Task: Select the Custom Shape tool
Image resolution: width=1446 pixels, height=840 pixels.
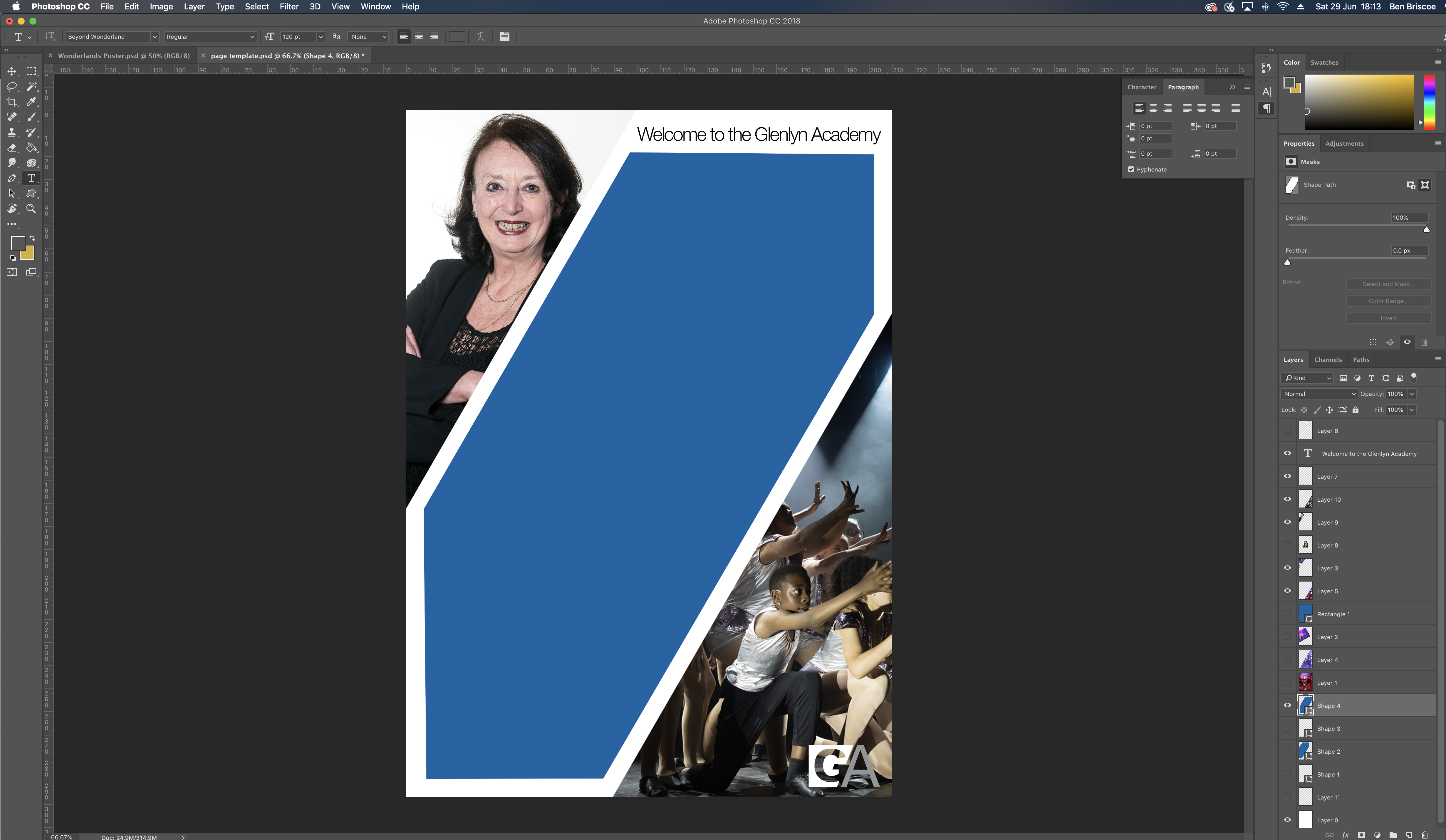Action: (x=31, y=193)
